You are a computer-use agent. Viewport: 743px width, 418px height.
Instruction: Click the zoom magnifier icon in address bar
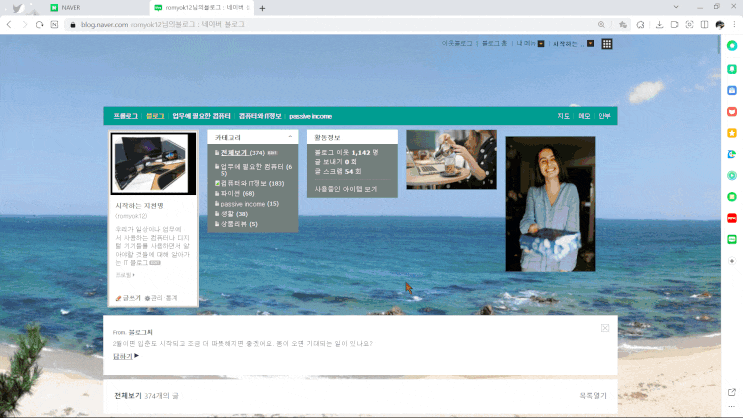point(601,25)
